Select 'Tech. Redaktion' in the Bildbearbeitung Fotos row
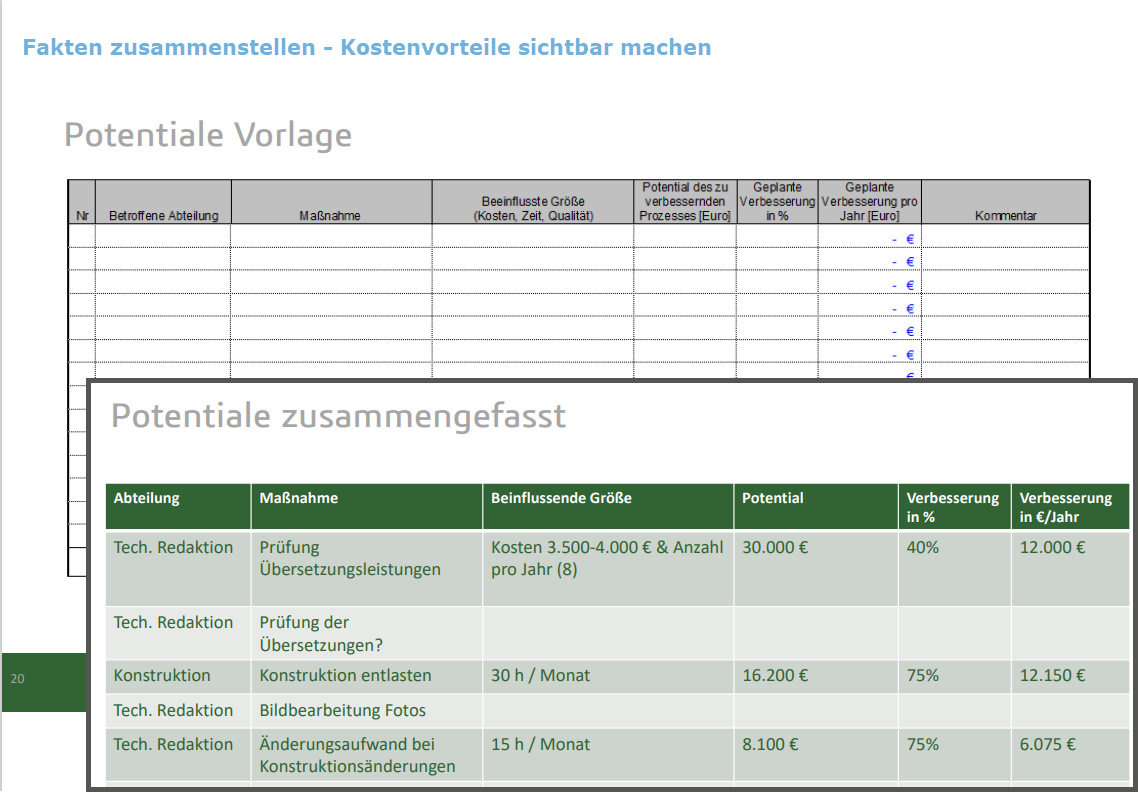The width and height of the screenshot is (1138, 792). 179,711
